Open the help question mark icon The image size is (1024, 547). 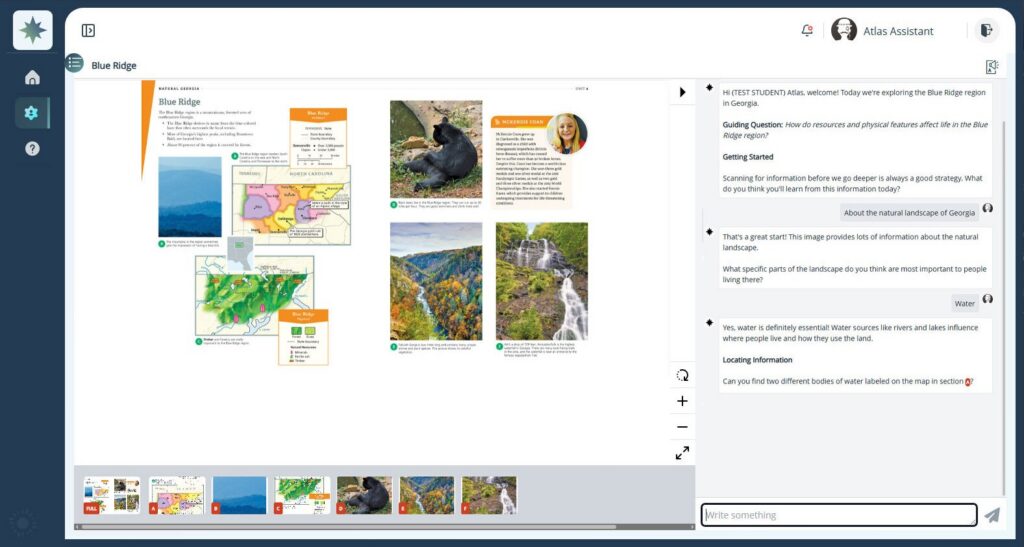(x=32, y=148)
